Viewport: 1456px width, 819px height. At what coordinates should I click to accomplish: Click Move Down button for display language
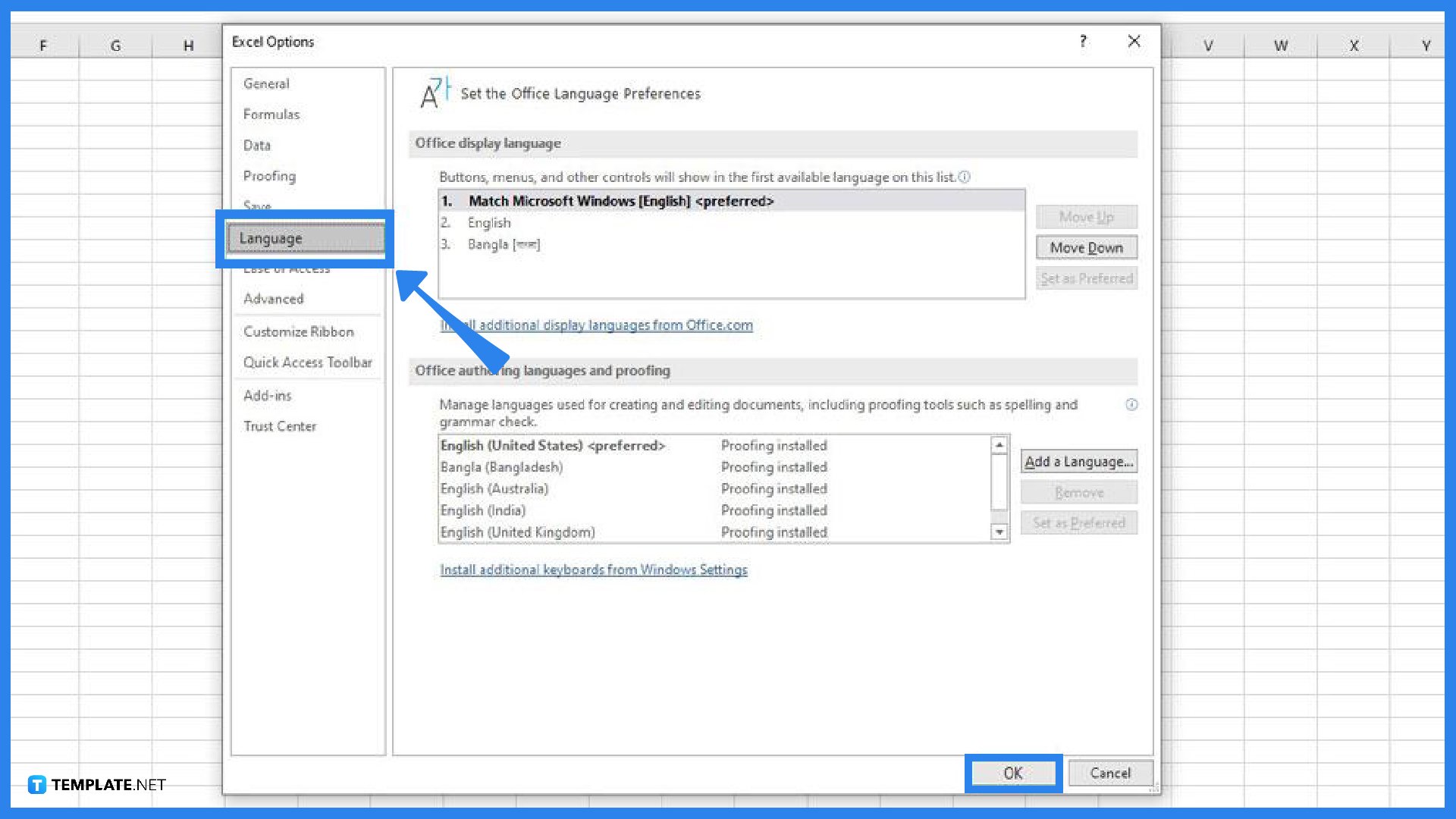1087,247
